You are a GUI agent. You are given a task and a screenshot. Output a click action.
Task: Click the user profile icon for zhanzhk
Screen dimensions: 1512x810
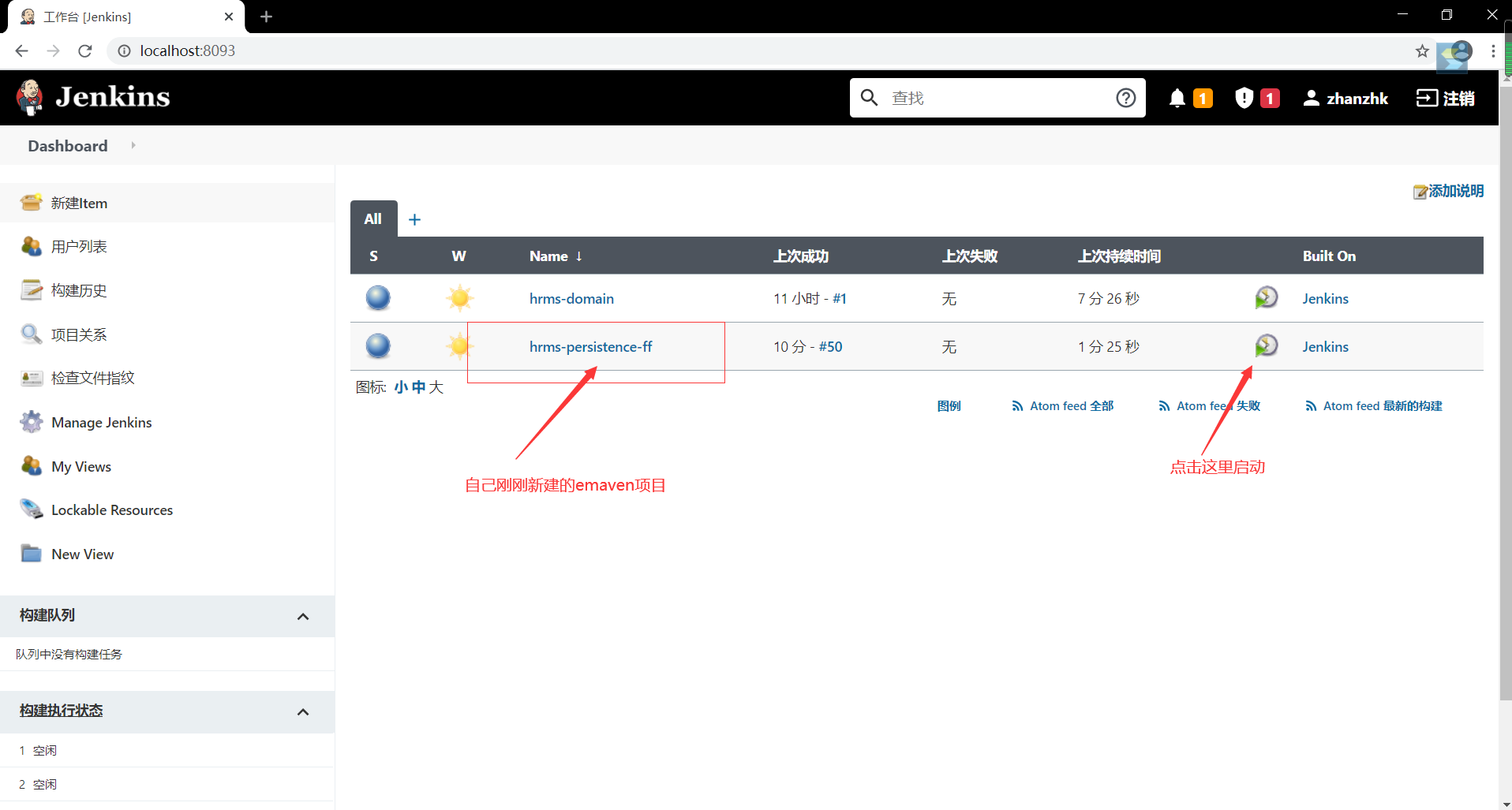[1311, 98]
